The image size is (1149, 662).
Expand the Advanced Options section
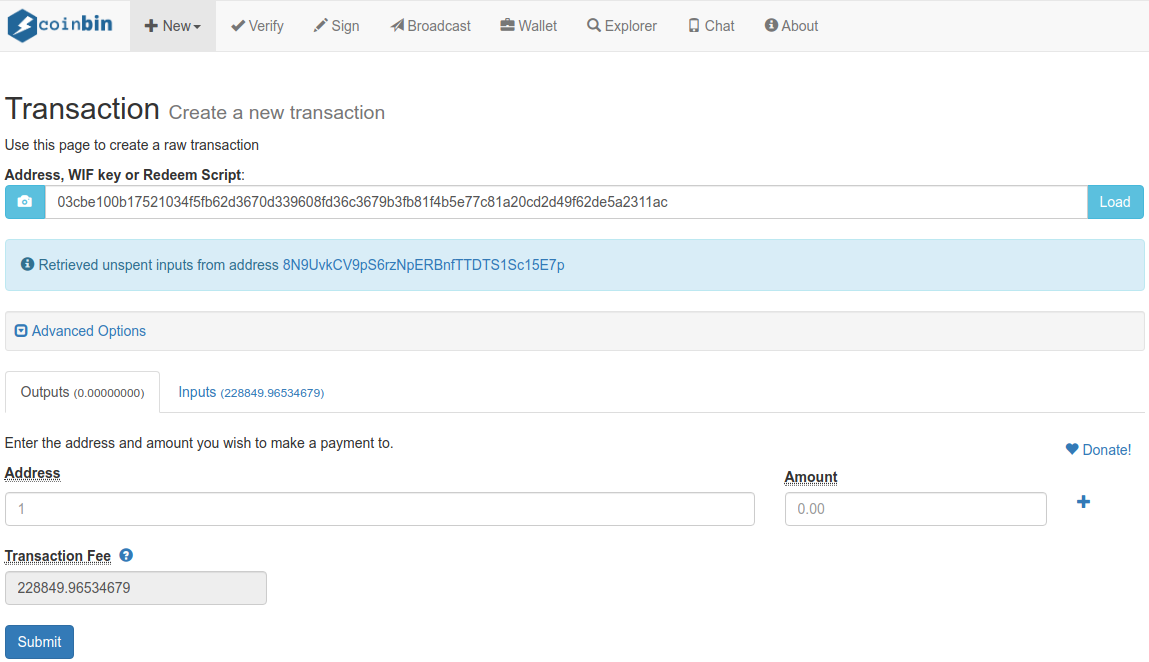point(81,331)
